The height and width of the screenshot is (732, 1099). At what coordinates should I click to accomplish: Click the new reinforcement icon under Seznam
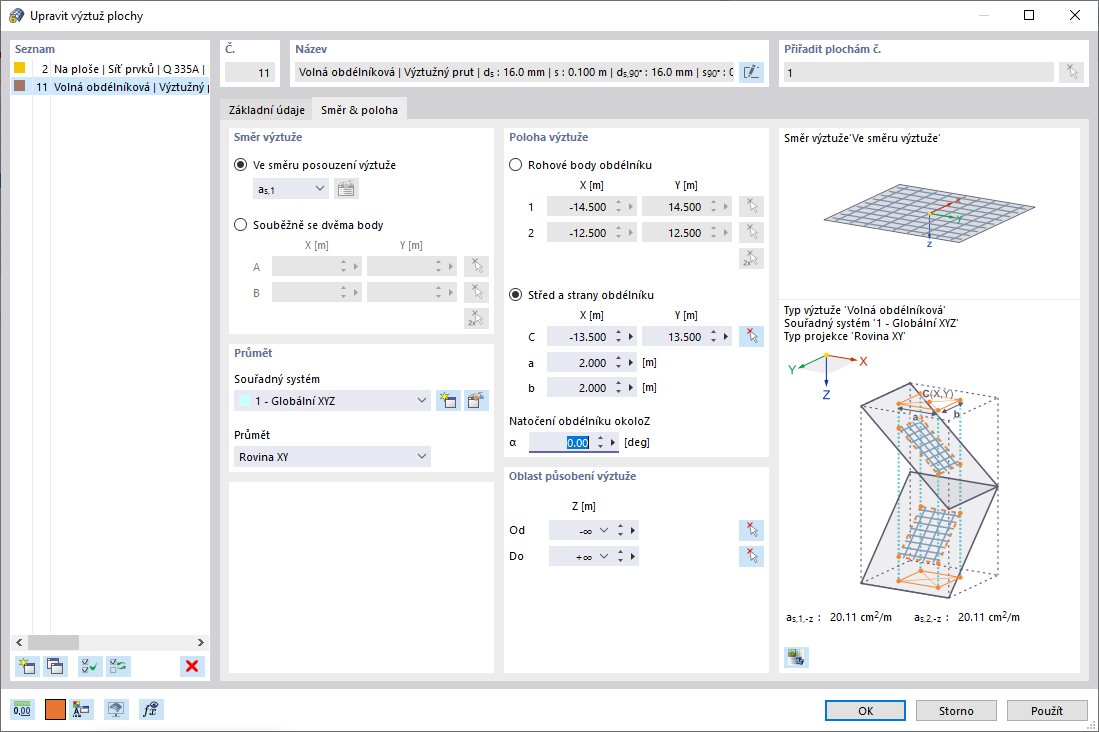click(x=27, y=666)
